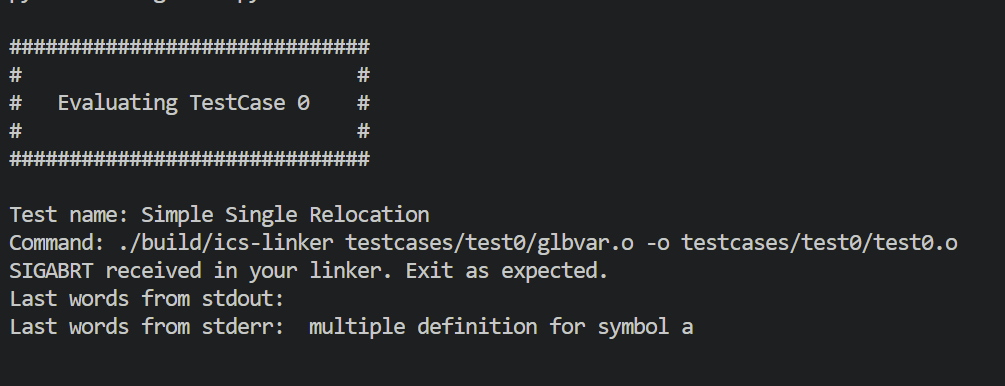This screenshot has height=386, width=1005.
Task: Click the word 'SIGABRT' in the output
Action: tap(51, 271)
